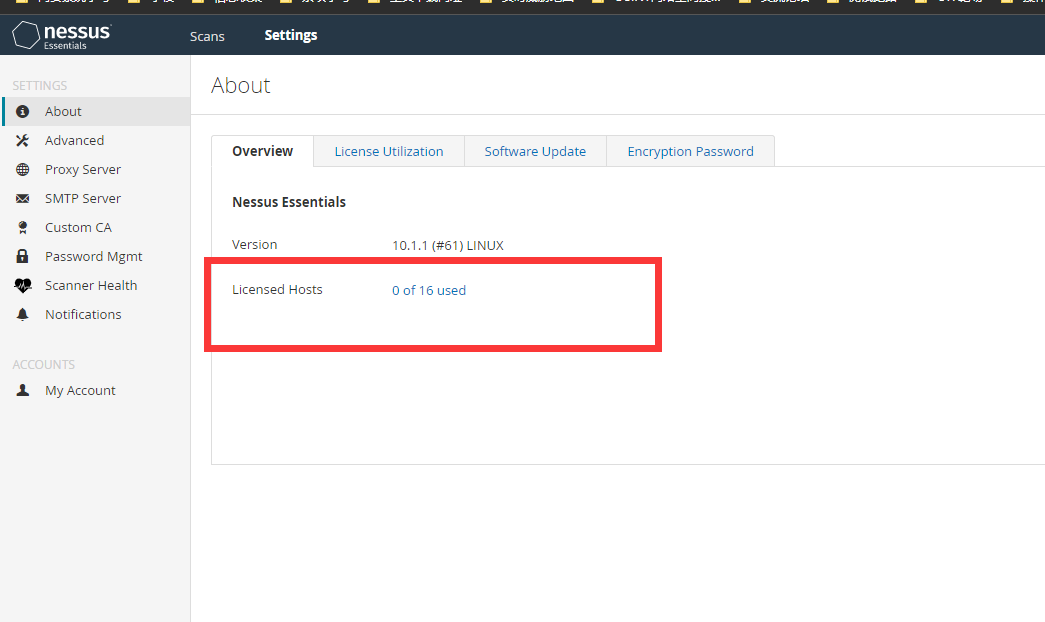The height and width of the screenshot is (622, 1045).
Task: Open Notifications settings
Action: [83, 315]
